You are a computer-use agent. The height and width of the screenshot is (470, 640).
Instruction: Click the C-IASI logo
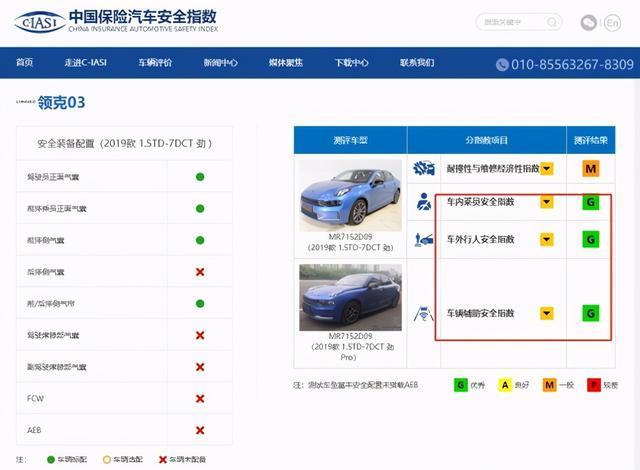(40, 22)
